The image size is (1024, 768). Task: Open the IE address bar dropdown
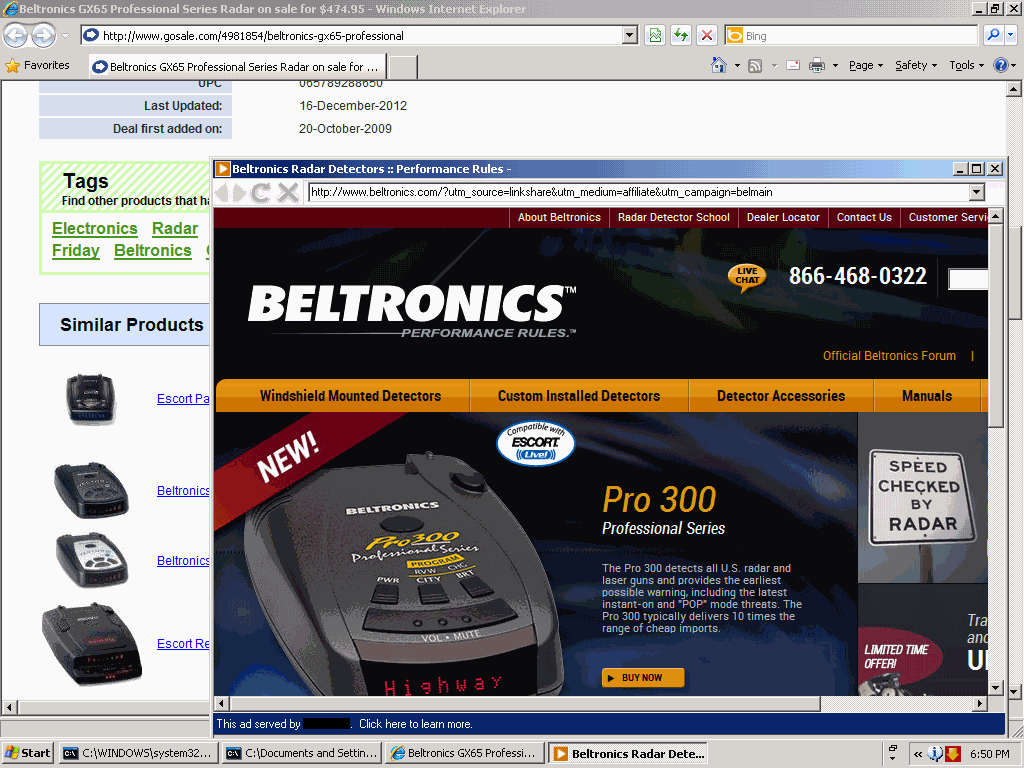630,35
